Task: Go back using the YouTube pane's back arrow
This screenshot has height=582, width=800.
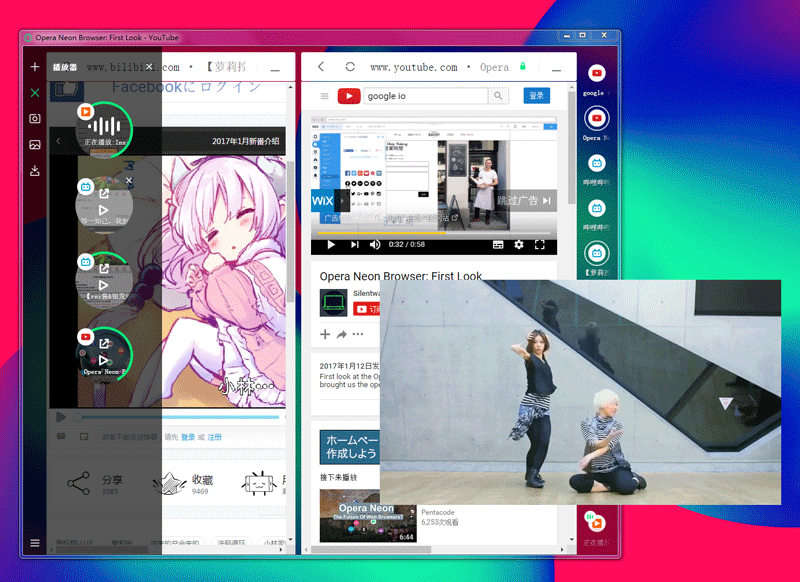Action: click(x=320, y=67)
